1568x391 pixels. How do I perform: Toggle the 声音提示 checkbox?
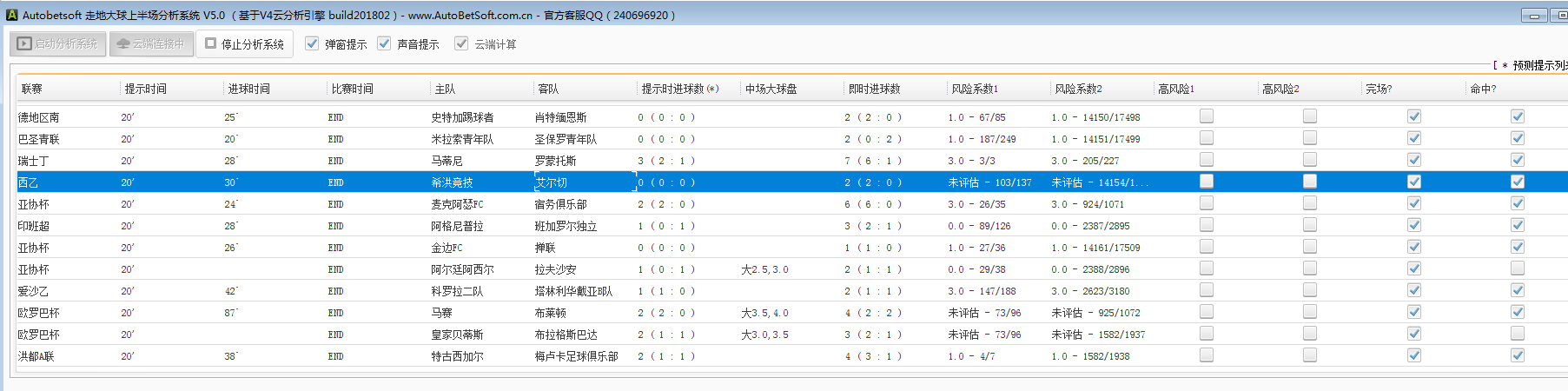[x=384, y=43]
